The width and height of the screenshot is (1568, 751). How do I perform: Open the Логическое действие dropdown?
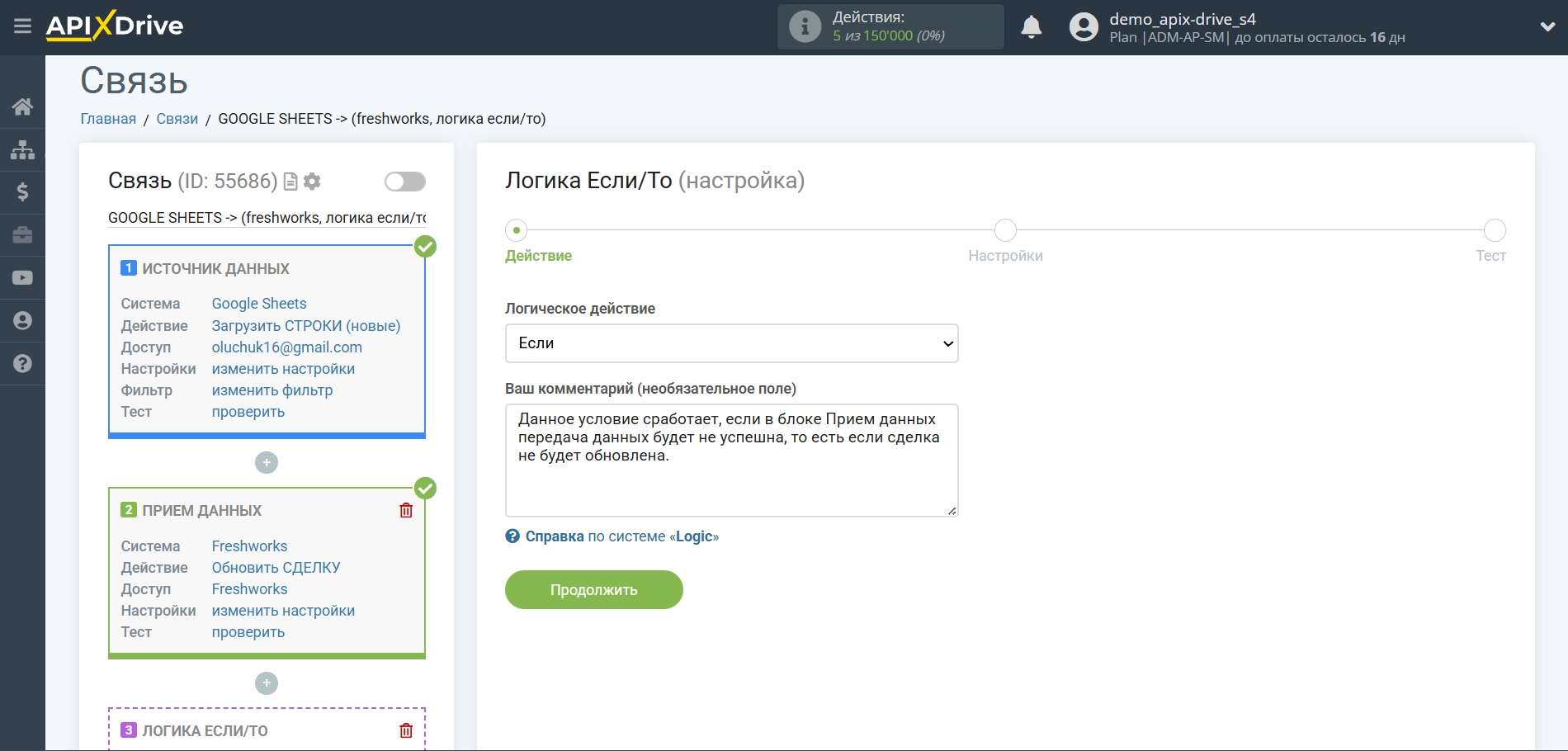coord(731,343)
